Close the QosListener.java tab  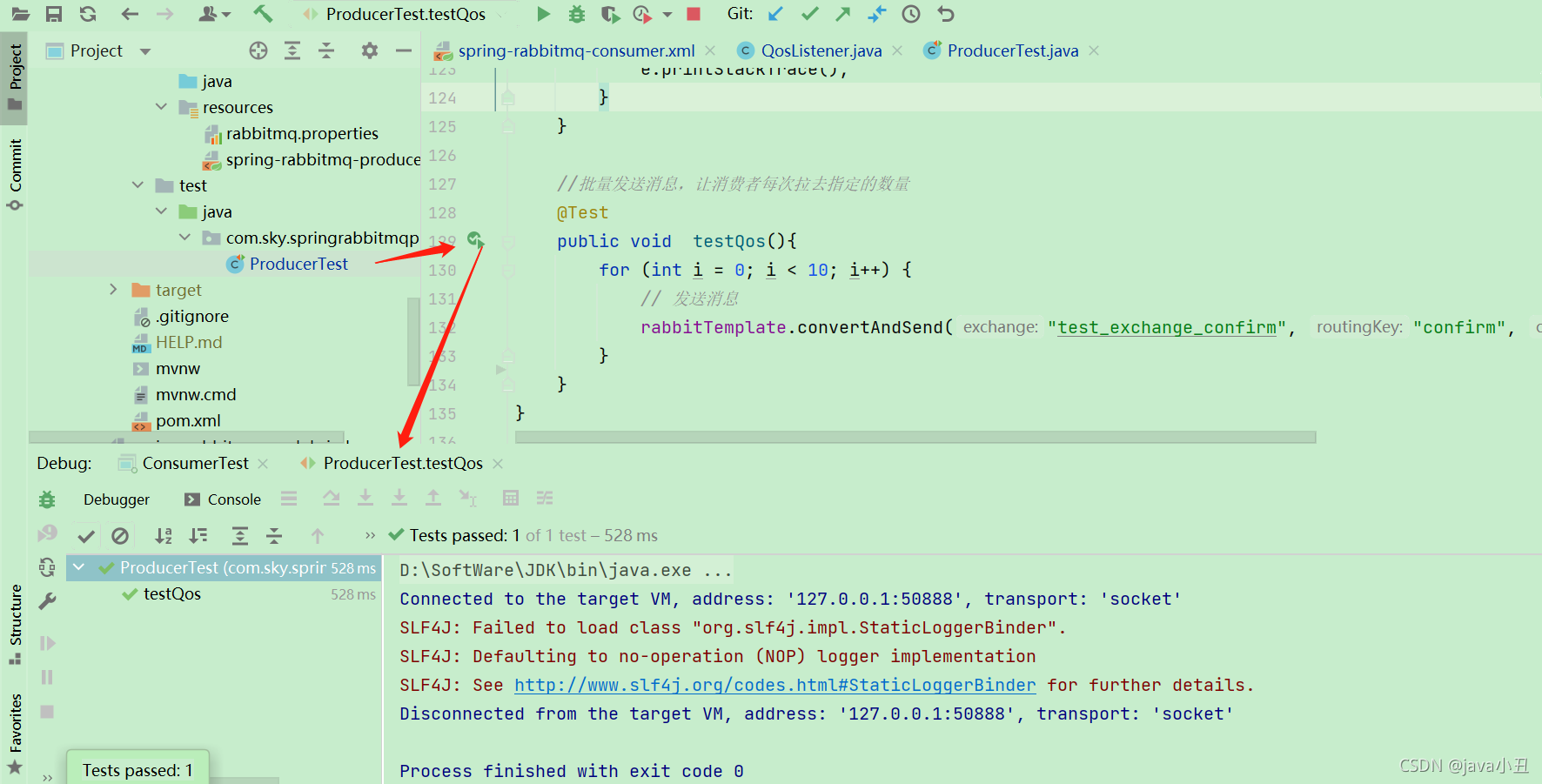897,50
